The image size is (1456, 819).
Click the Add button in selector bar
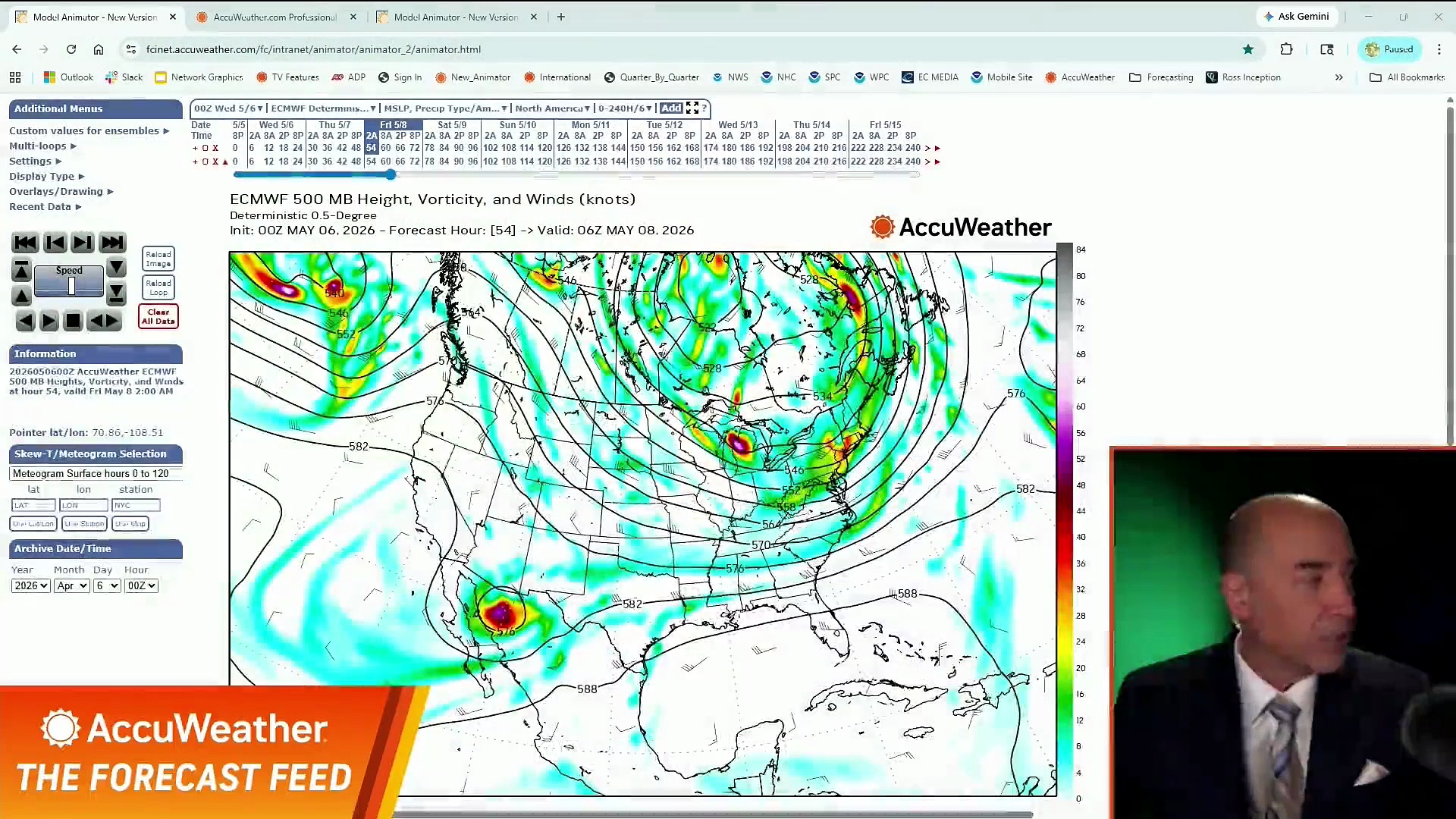point(671,108)
